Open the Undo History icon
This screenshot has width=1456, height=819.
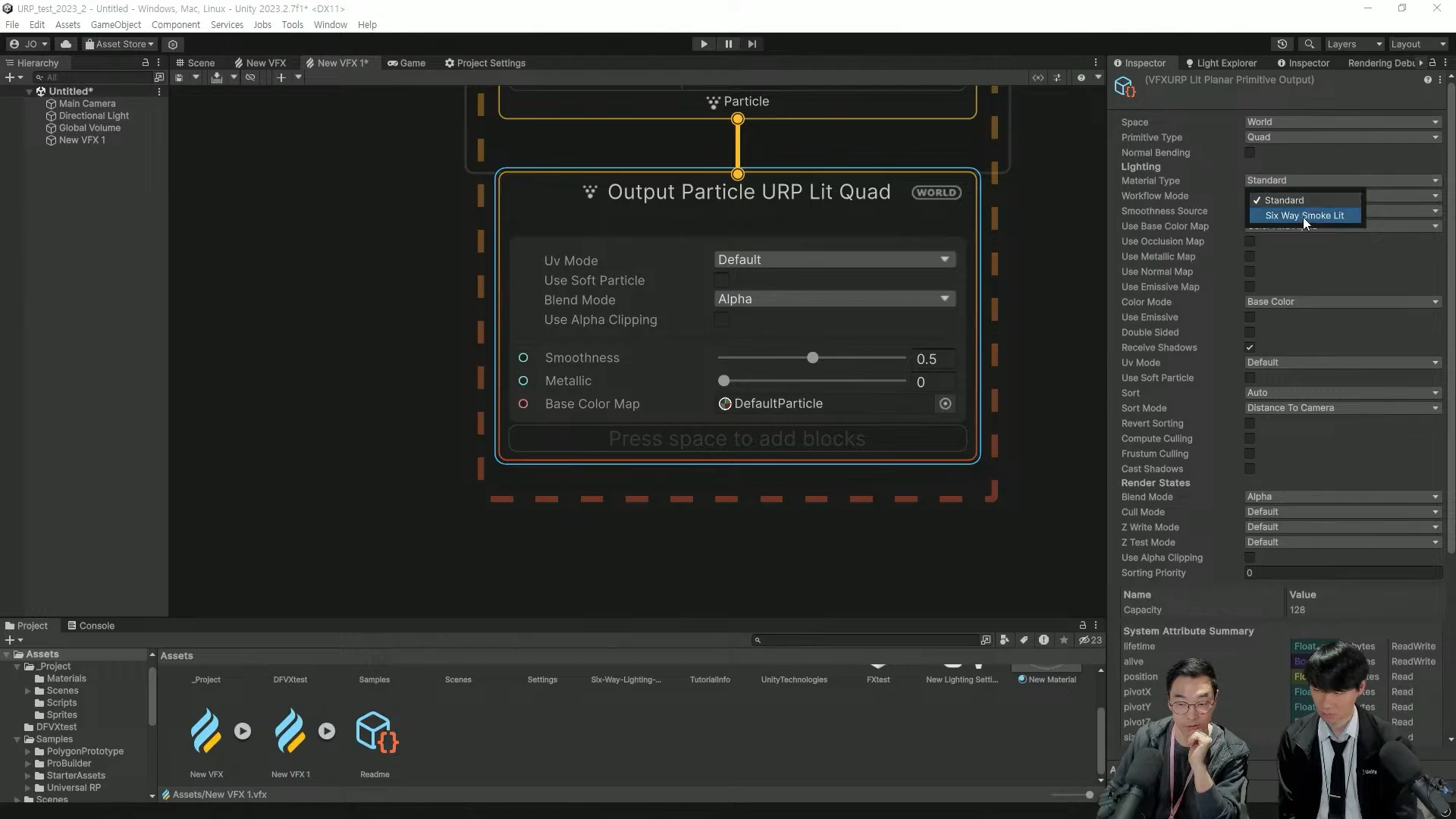(1282, 44)
